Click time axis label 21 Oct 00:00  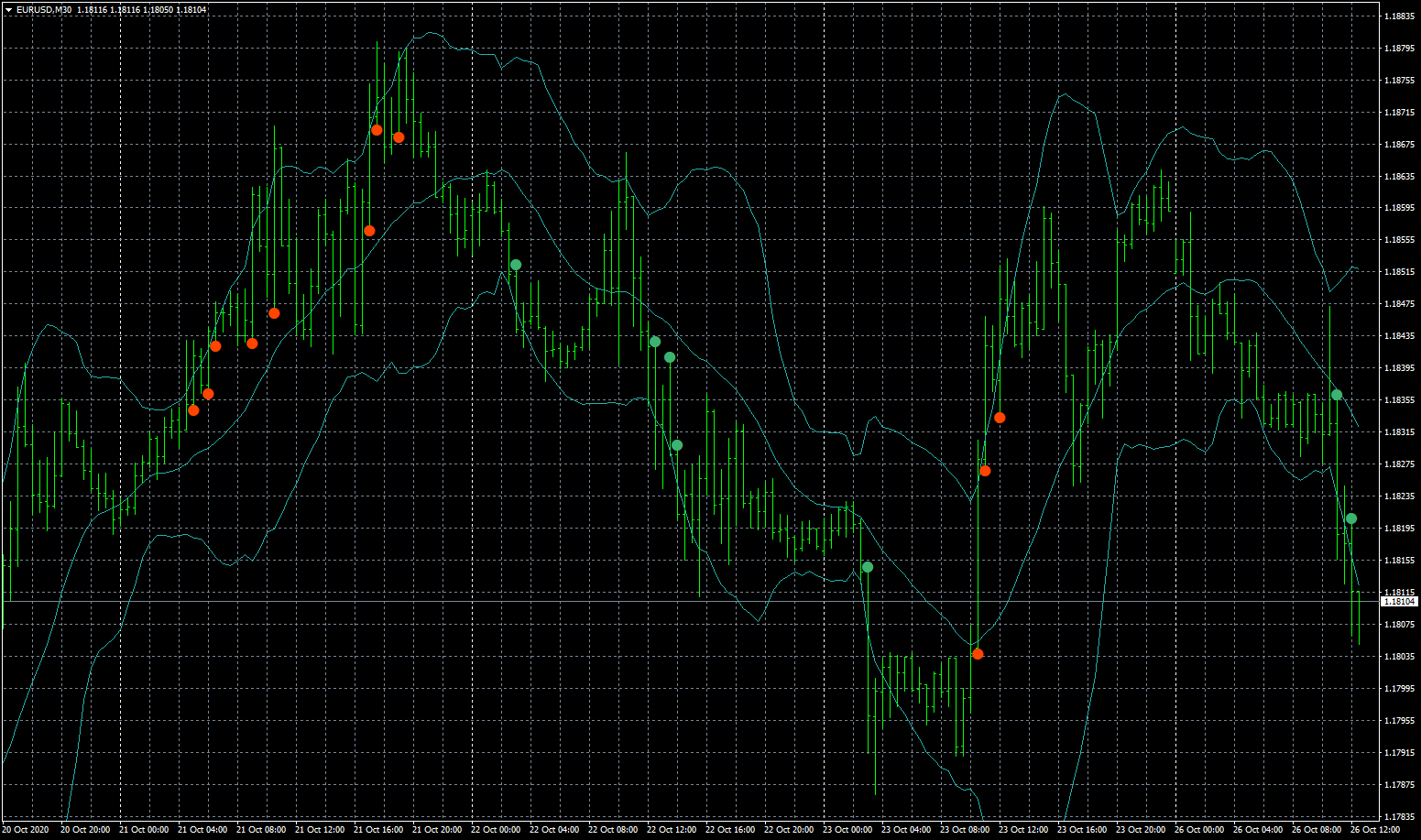click(x=144, y=830)
